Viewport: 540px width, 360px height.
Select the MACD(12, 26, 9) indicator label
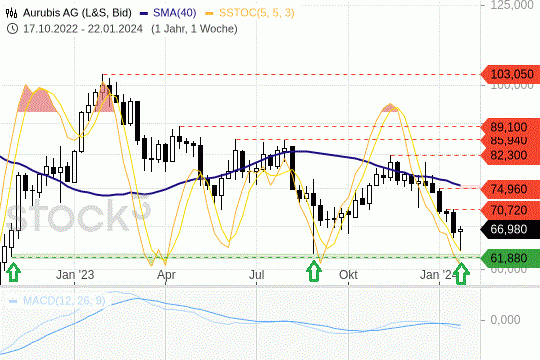[64, 301]
